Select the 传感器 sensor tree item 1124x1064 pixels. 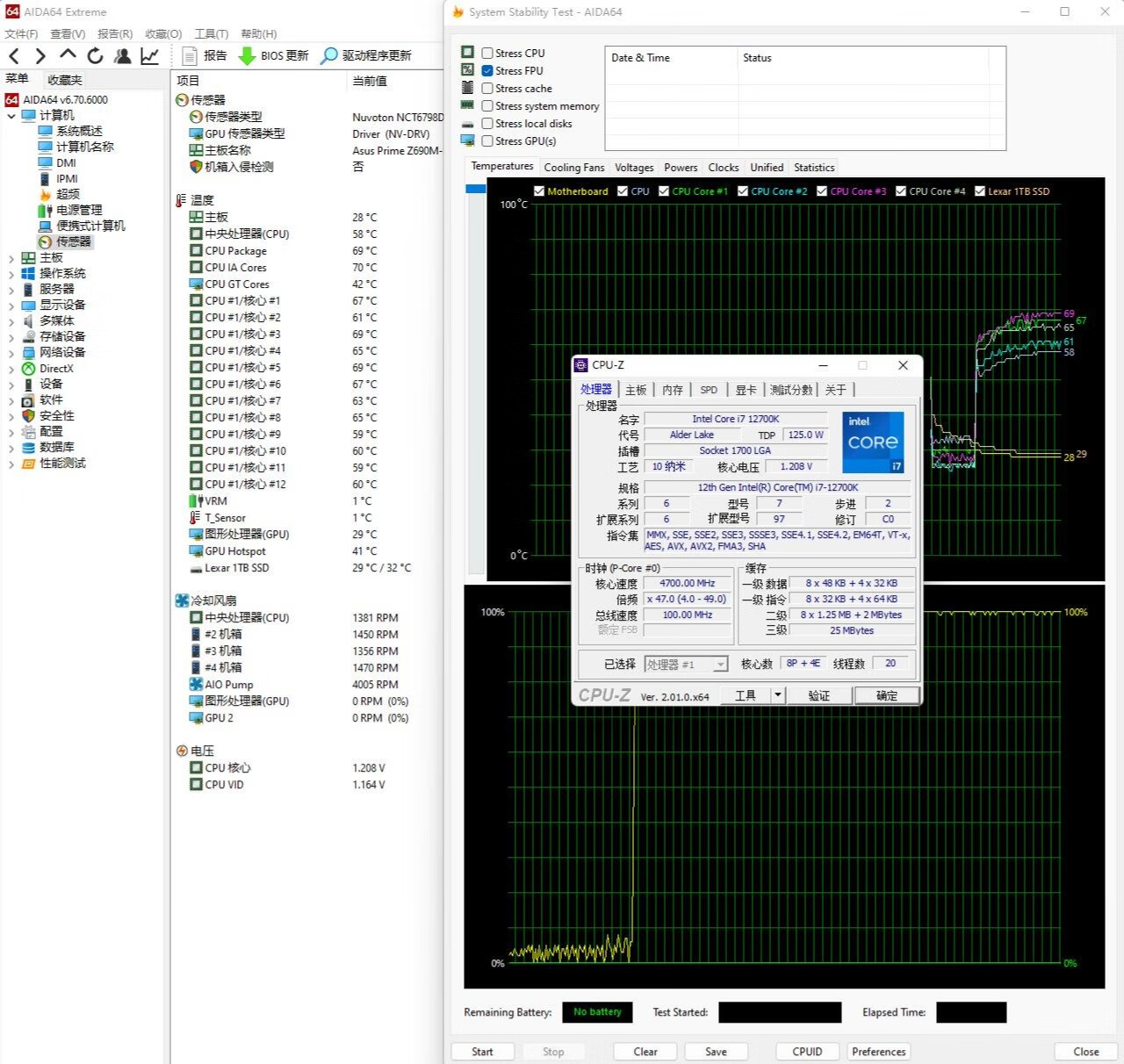[74, 241]
